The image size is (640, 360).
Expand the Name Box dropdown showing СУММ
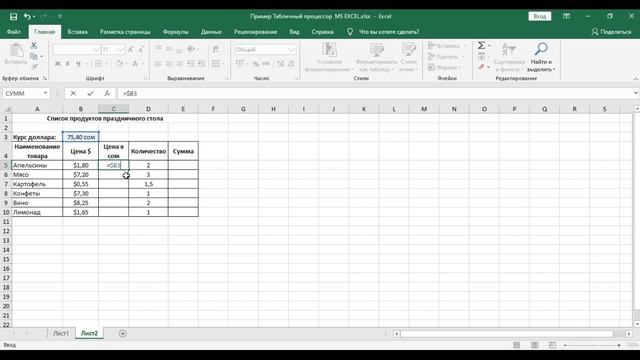coord(45,93)
